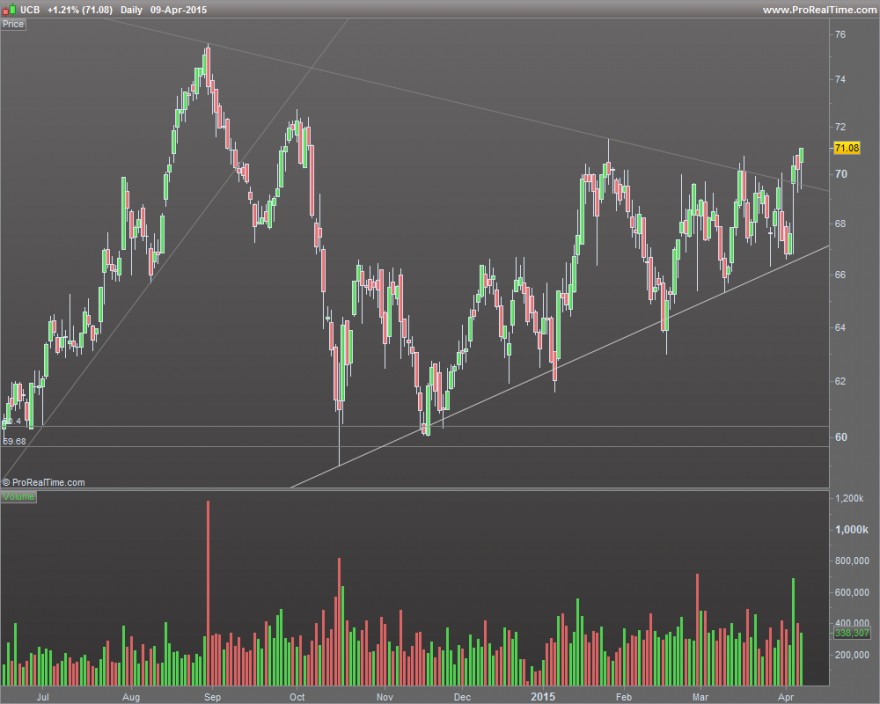Click the yellow 71.08 current price tag
880x704 pixels.
[x=847, y=148]
